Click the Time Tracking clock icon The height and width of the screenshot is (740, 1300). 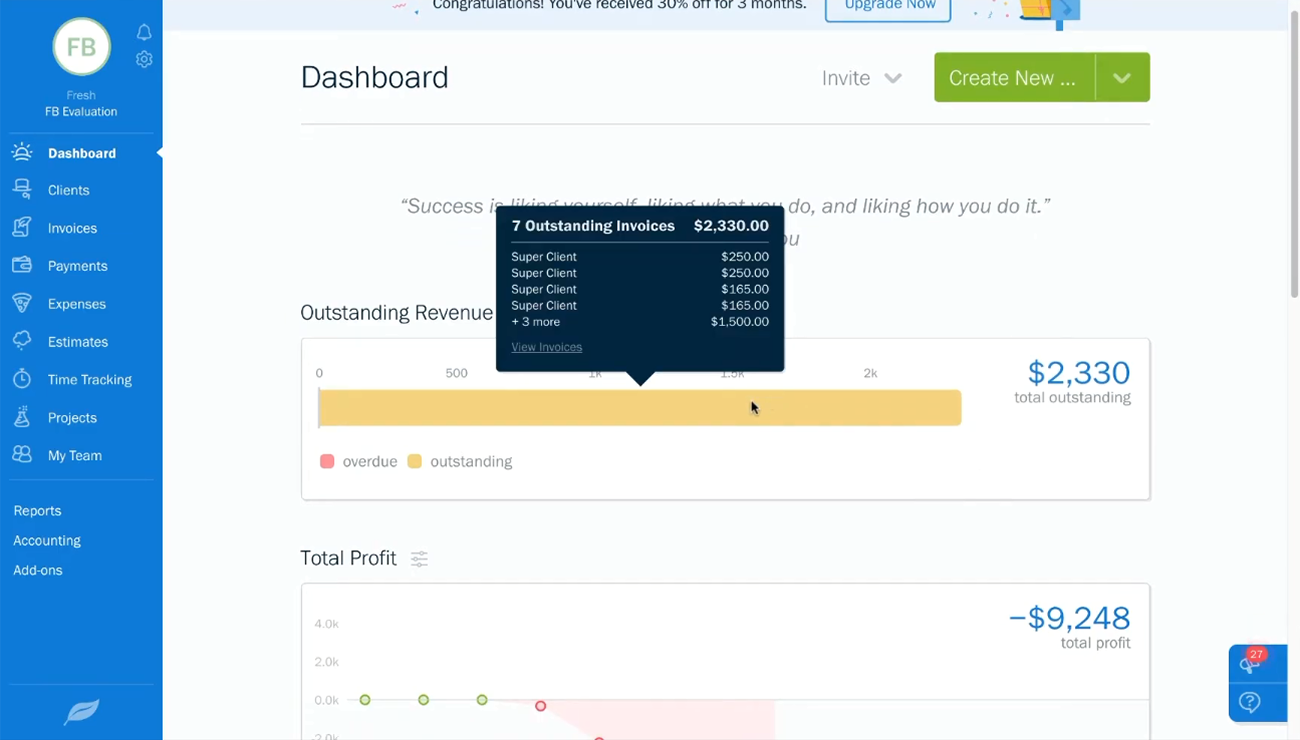(x=22, y=379)
